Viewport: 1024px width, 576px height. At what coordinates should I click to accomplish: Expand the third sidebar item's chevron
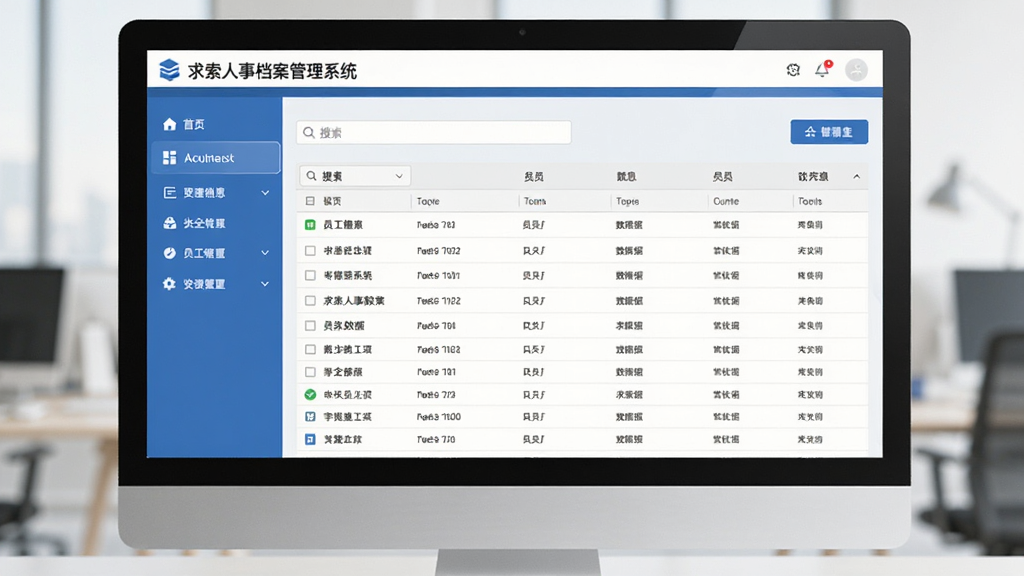265,193
